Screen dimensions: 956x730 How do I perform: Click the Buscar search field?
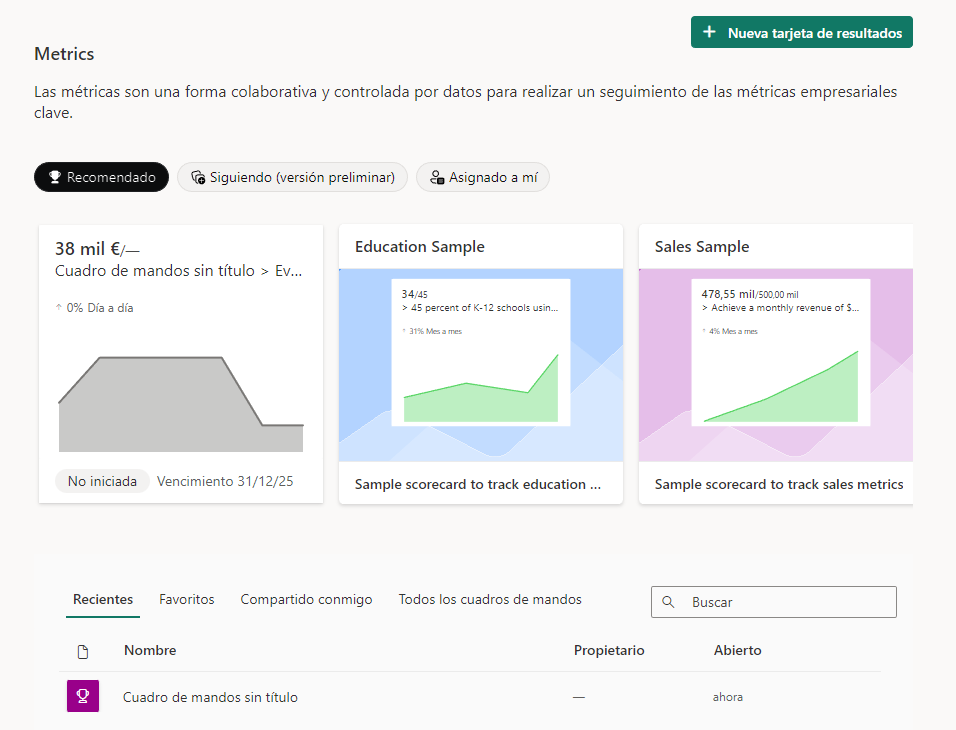786,602
